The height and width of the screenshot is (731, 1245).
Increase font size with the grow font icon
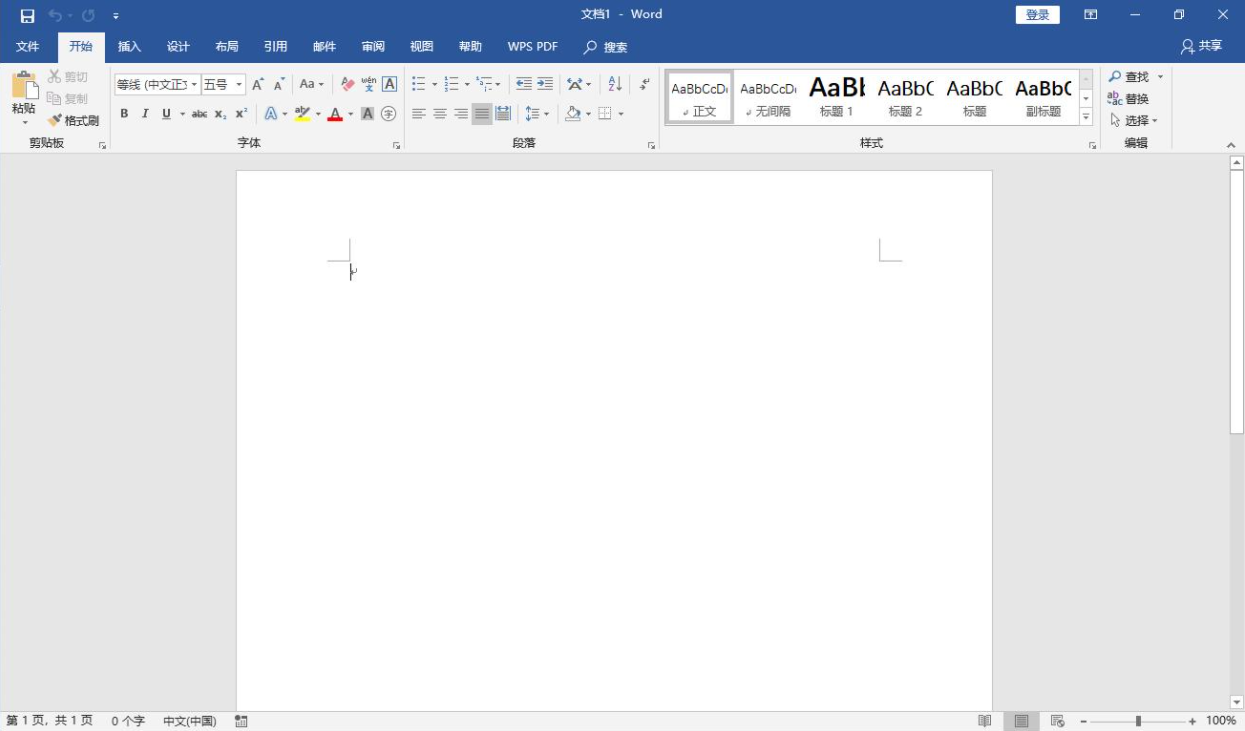click(258, 84)
